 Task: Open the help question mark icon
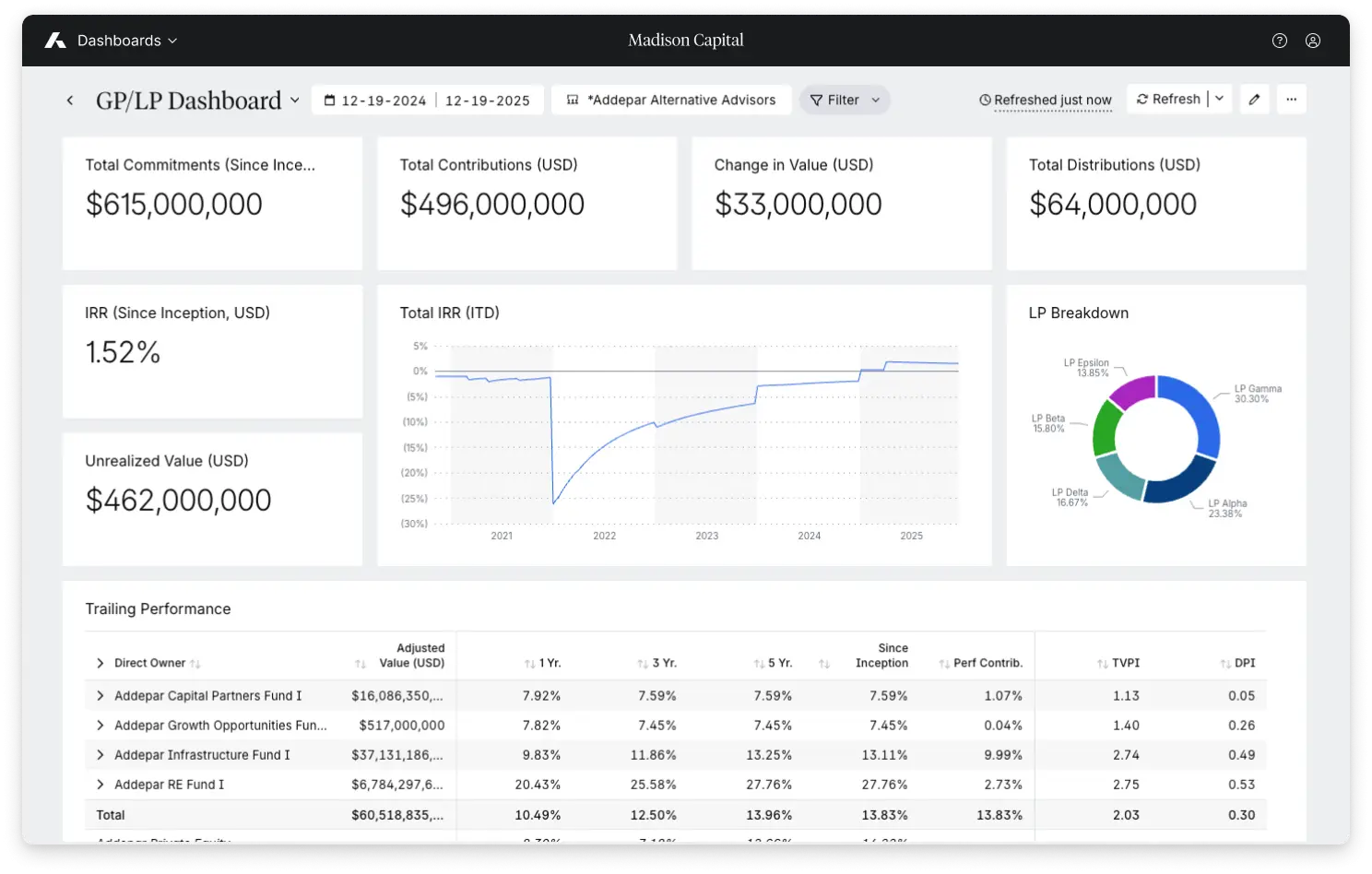[x=1280, y=41]
